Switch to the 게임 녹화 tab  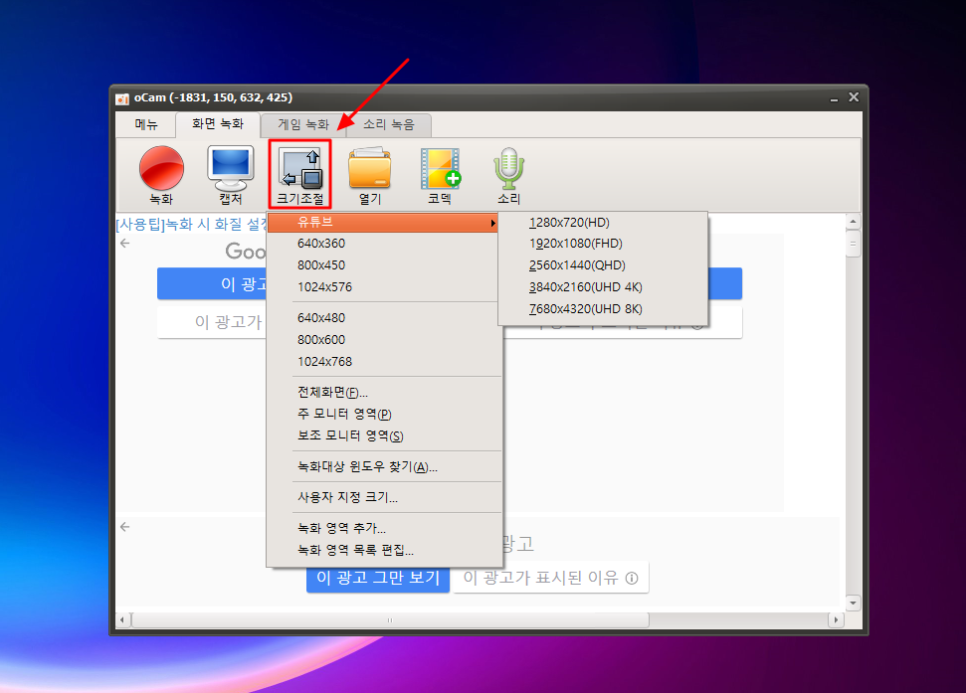[x=303, y=124]
